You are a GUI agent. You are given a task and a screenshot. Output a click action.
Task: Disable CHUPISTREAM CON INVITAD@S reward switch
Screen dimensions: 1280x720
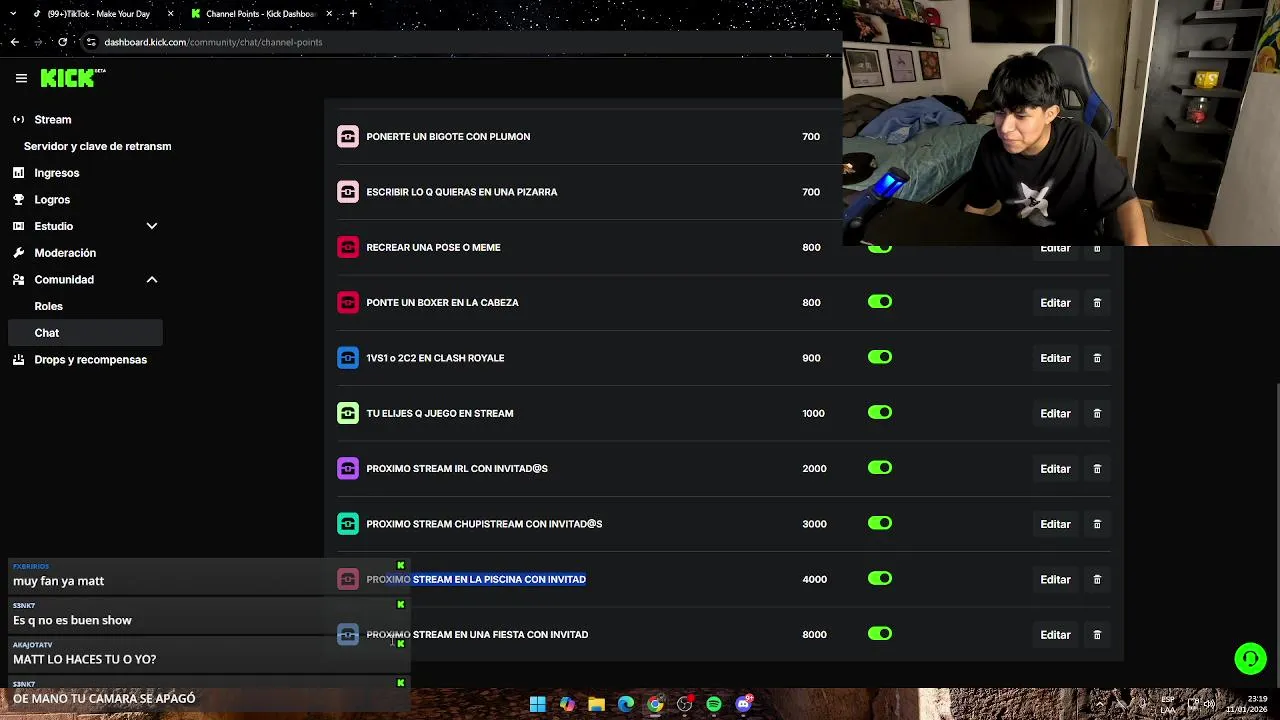(879, 523)
